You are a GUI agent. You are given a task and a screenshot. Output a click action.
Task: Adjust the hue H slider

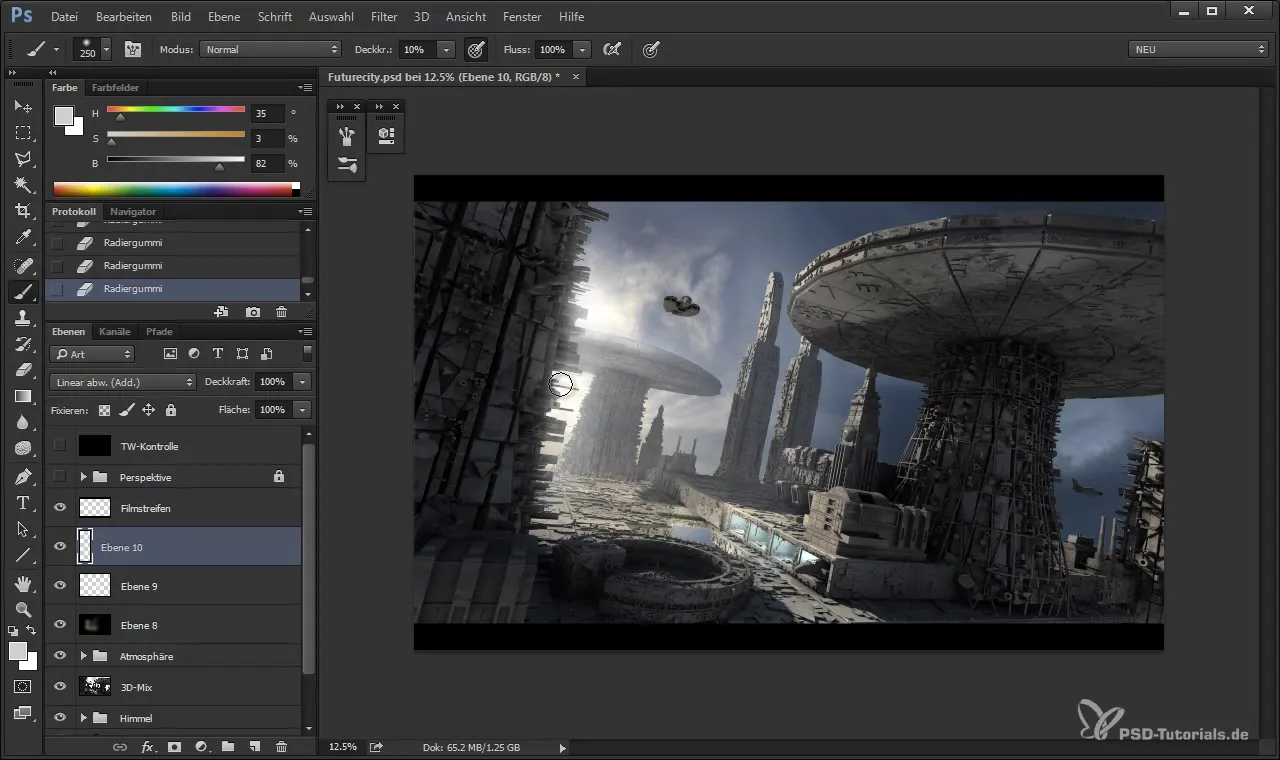[120, 116]
